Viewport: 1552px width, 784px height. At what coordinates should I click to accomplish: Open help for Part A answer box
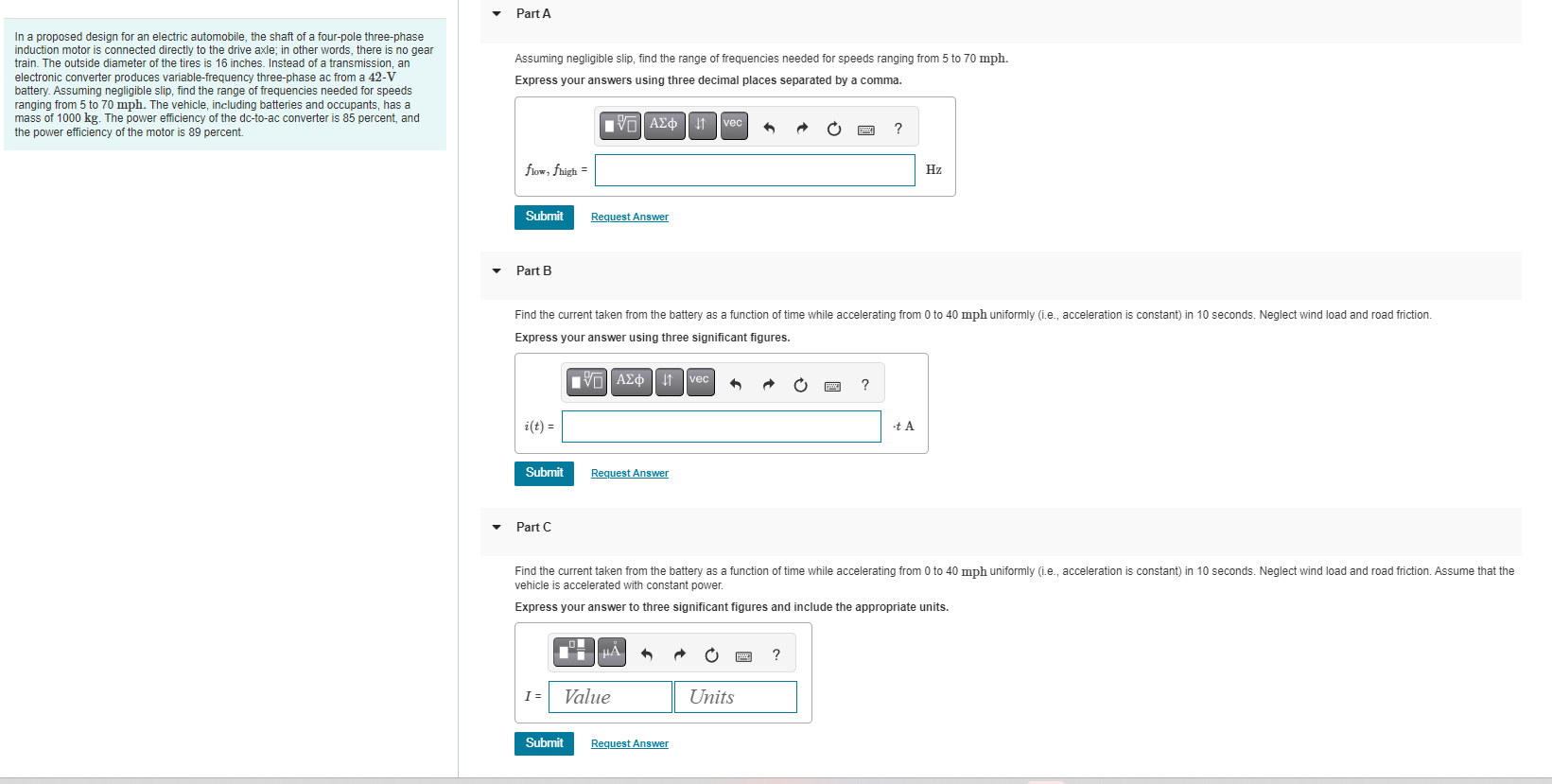coord(898,129)
